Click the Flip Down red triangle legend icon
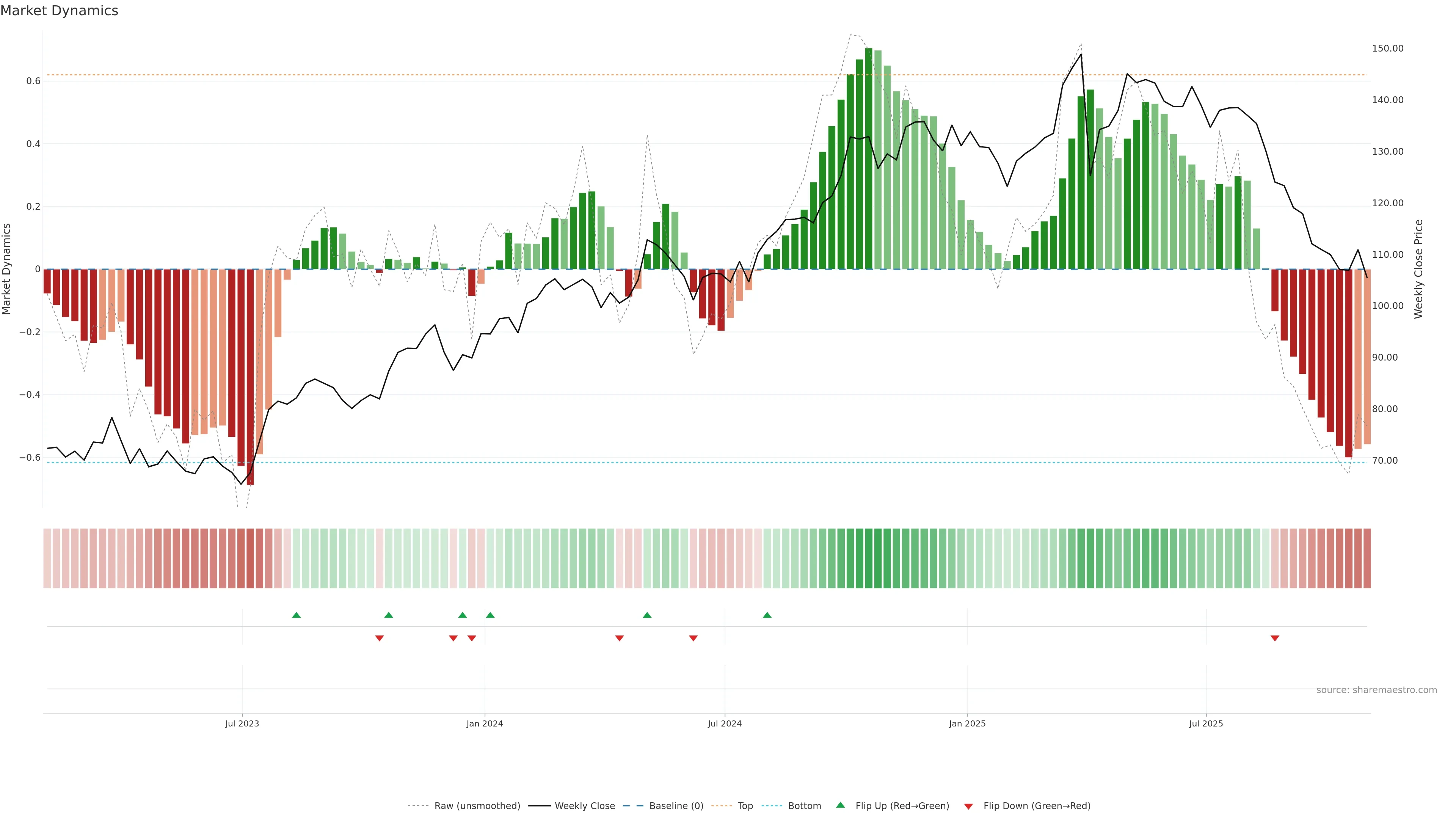Screen dimensions: 1456x819 pyautogui.click(x=968, y=806)
